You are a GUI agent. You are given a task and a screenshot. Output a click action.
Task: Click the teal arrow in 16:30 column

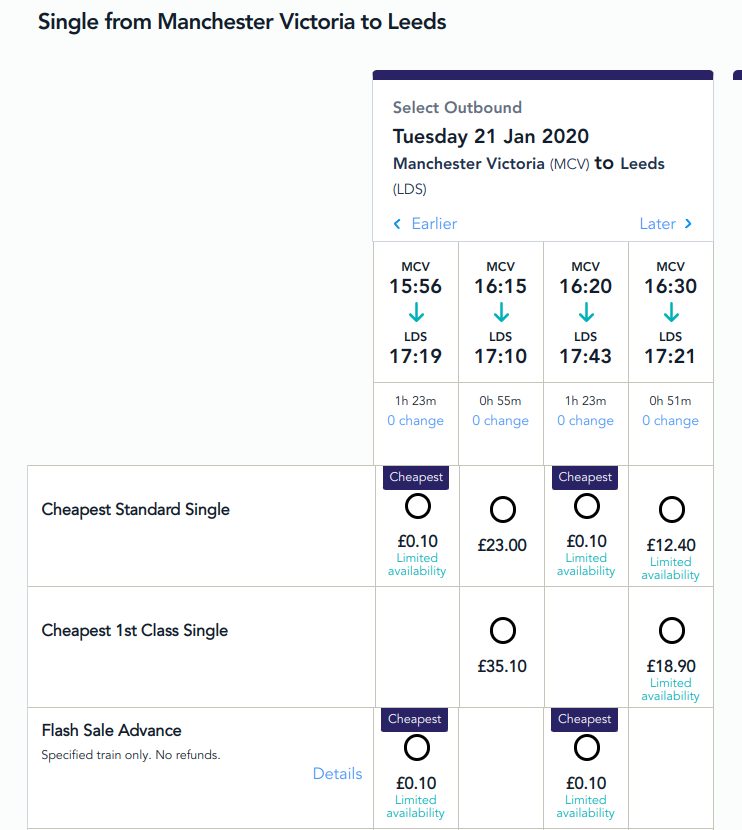pos(671,313)
